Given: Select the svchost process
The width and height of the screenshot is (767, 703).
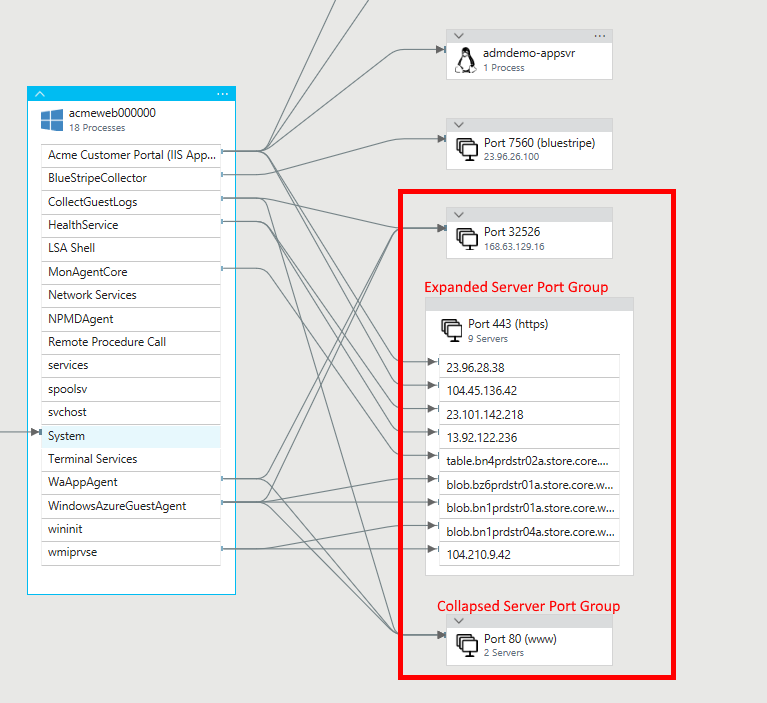Looking at the screenshot, I should (131, 412).
